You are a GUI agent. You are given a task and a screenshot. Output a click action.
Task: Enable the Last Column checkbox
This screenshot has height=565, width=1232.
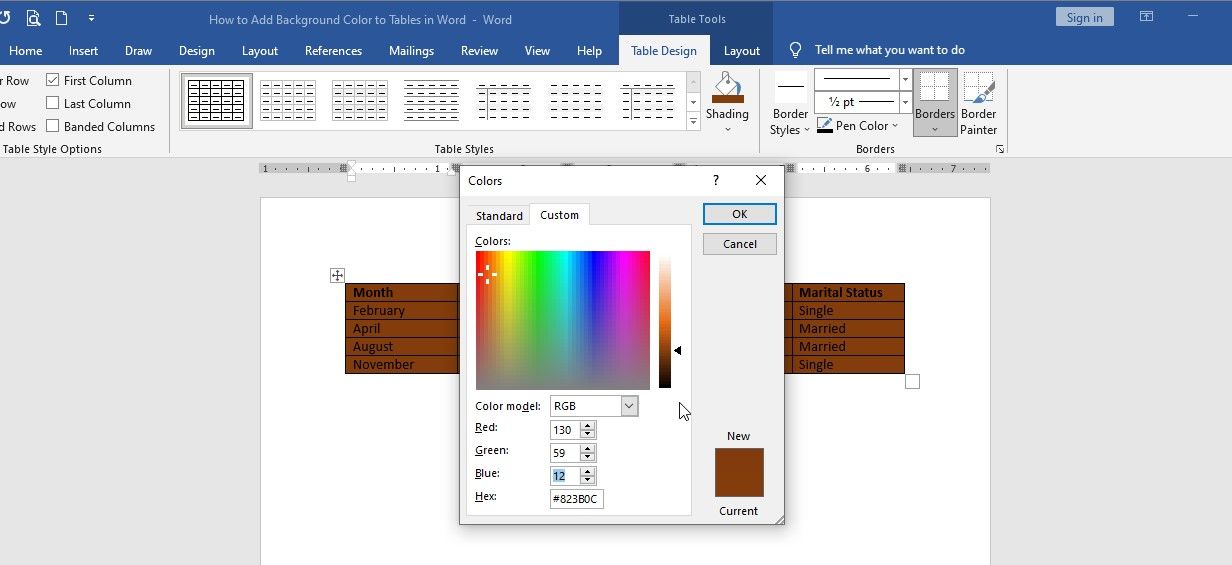pos(53,103)
